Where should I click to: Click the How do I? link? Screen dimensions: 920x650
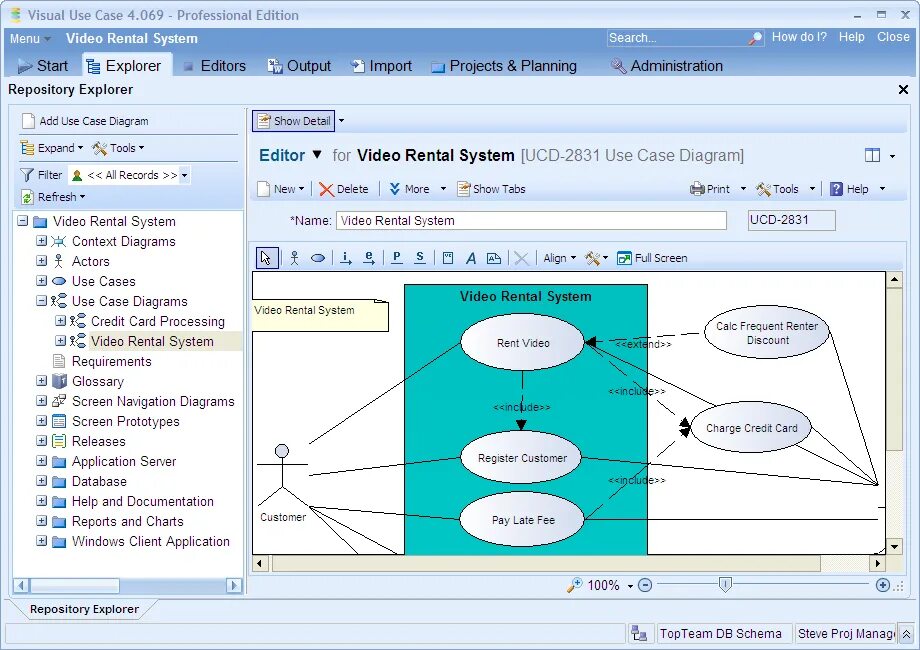tap(799, 37)
